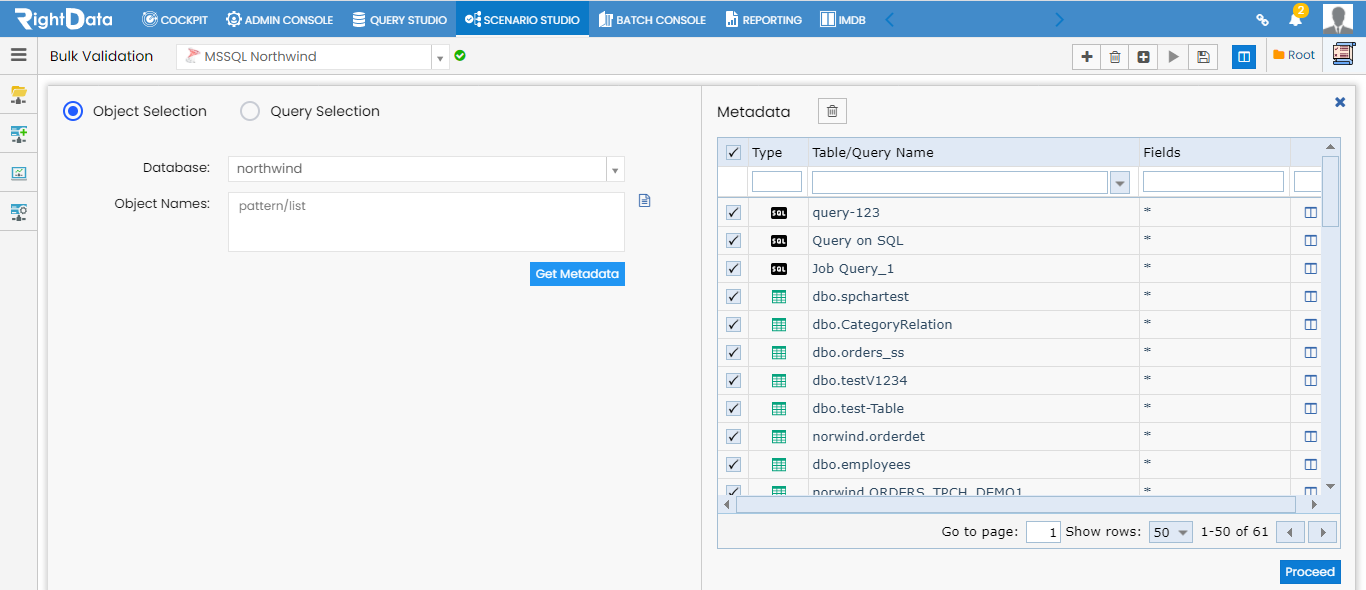
Task: Open the chart monitor icon in left sidebar
Action: (x=19, y=173)
